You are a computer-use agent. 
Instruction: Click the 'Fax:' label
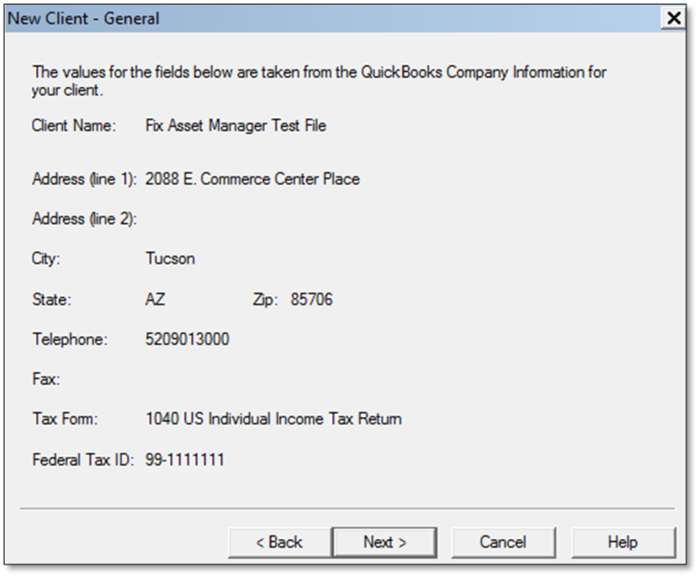[x=46, y=379]
